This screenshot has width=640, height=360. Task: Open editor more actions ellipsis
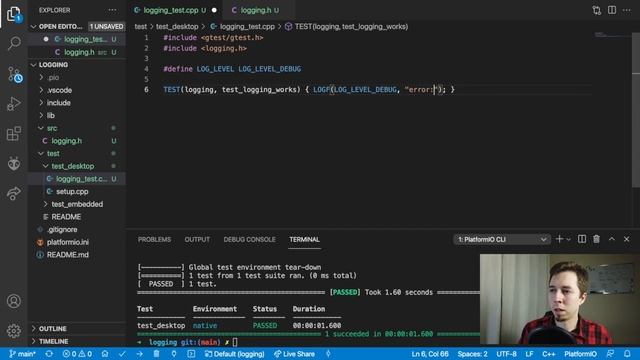(627, 10)
